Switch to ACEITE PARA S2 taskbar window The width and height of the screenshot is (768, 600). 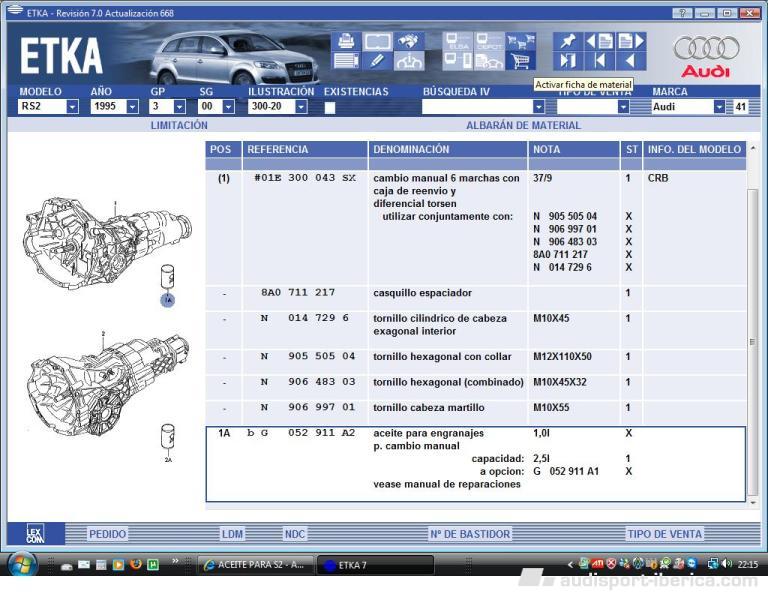pyautogui.click(x=255, y=565)
